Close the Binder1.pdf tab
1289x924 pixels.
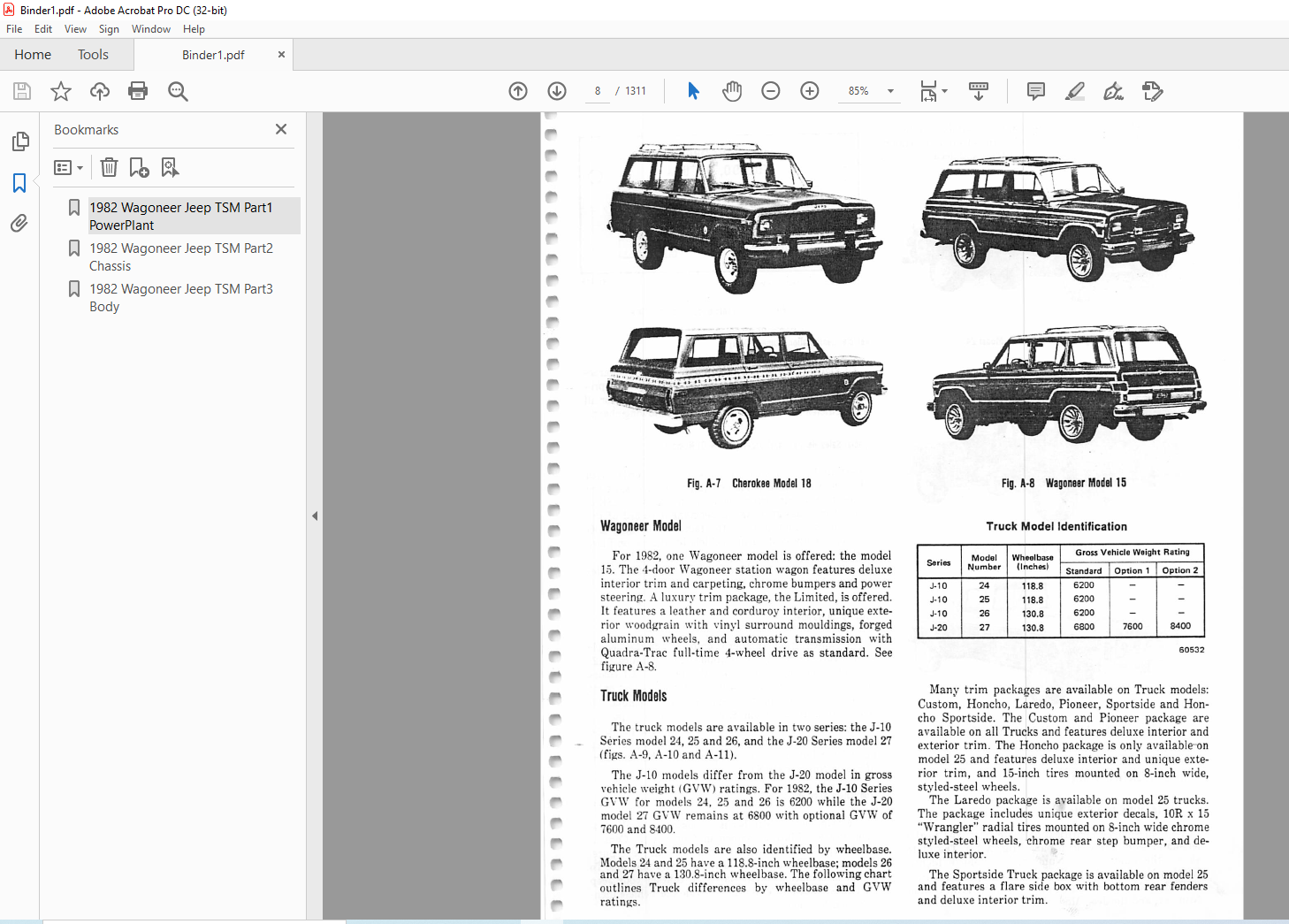(x=281, y=55)
